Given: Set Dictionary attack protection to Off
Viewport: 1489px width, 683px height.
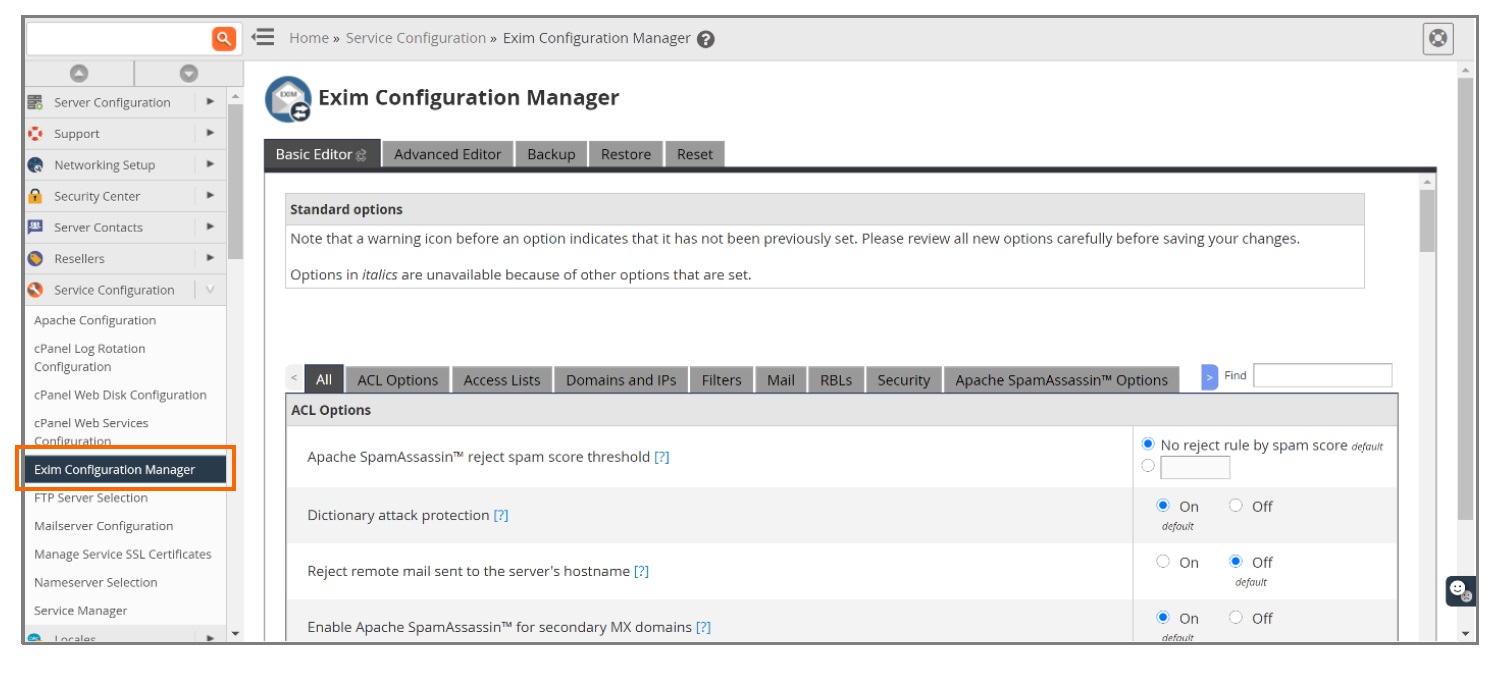Looking at the screenshot, I should pos(1236,506).
